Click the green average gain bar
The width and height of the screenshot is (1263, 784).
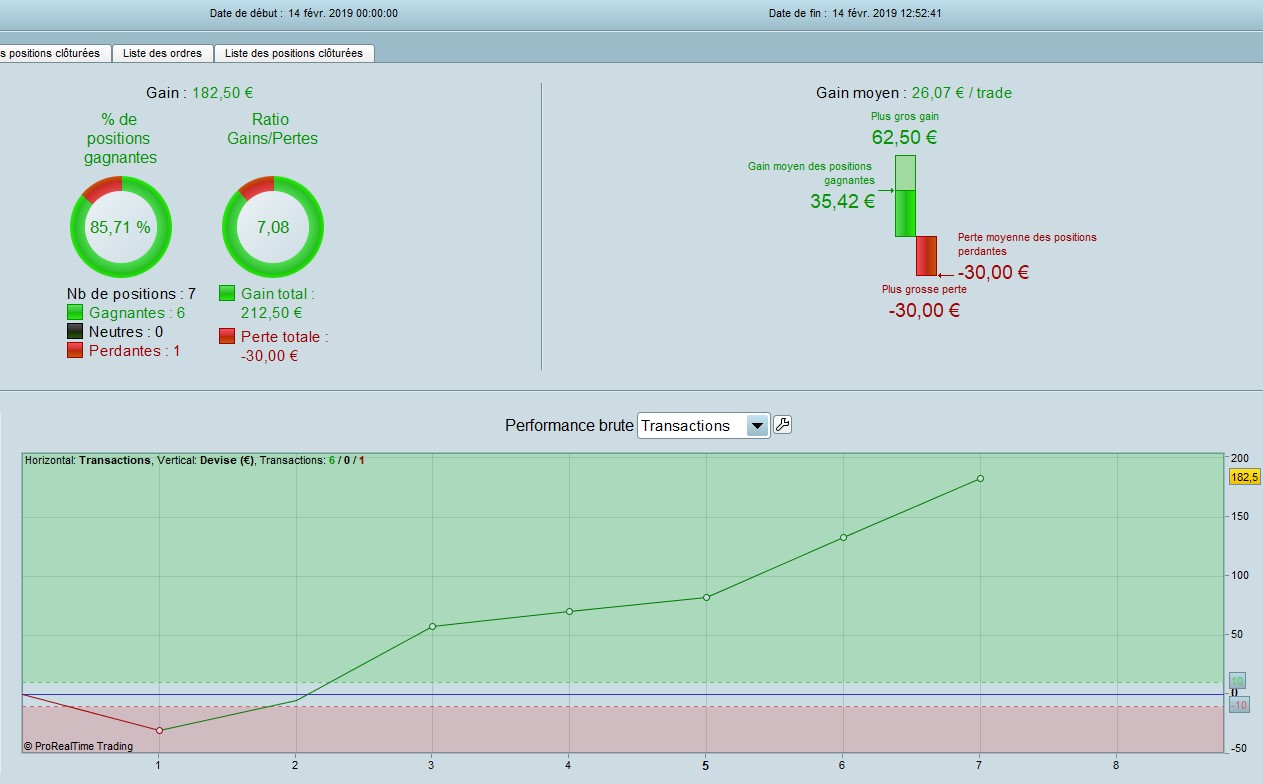[x=905, y=196]
